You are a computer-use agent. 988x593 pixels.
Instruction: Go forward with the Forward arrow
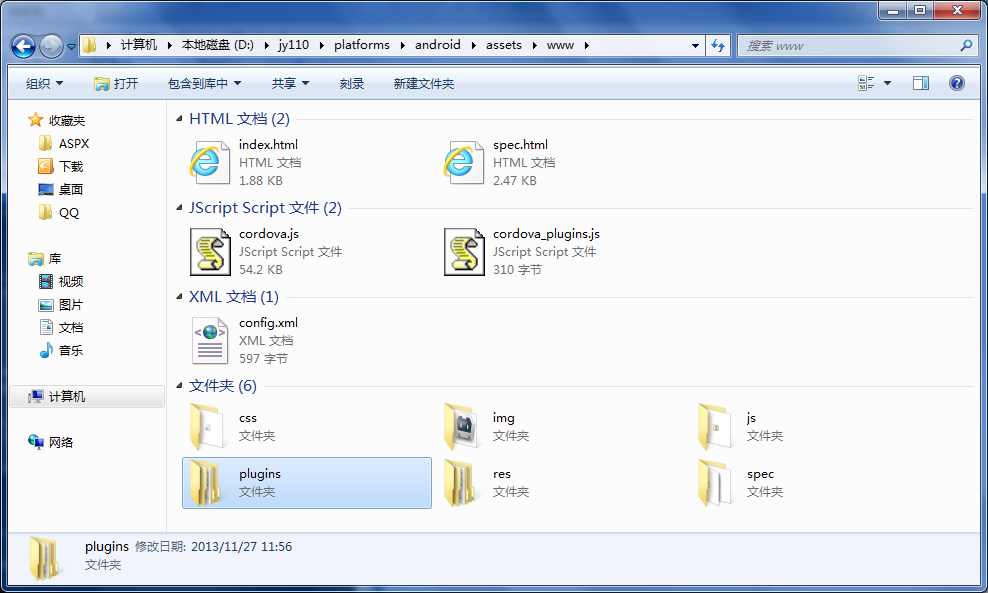pyautogui.click(x=51, y=46)
